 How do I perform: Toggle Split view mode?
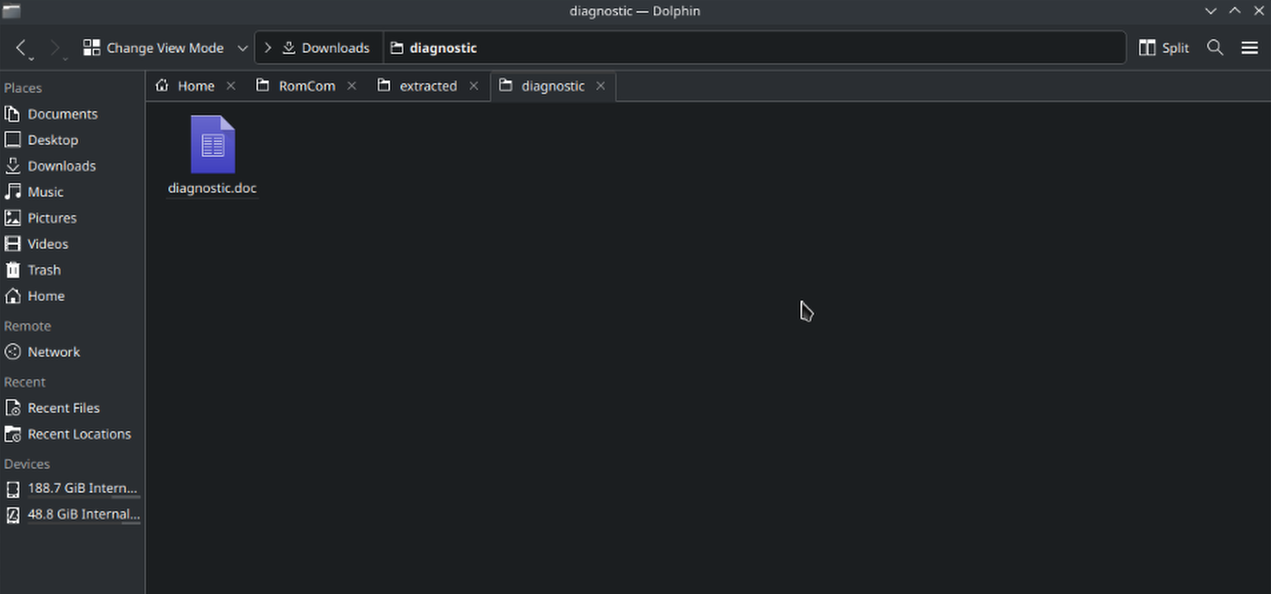coord(1164,48)
